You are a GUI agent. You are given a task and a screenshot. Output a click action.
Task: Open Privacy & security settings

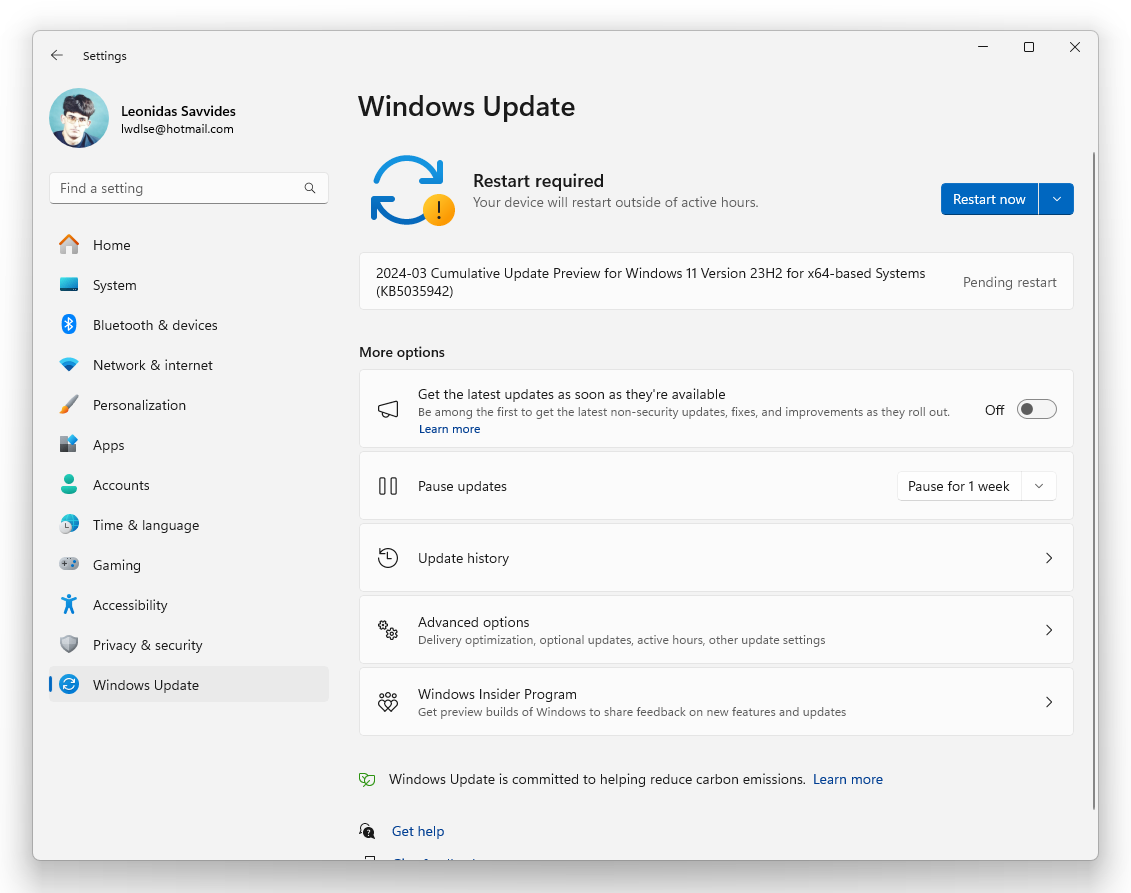[189, 645]
